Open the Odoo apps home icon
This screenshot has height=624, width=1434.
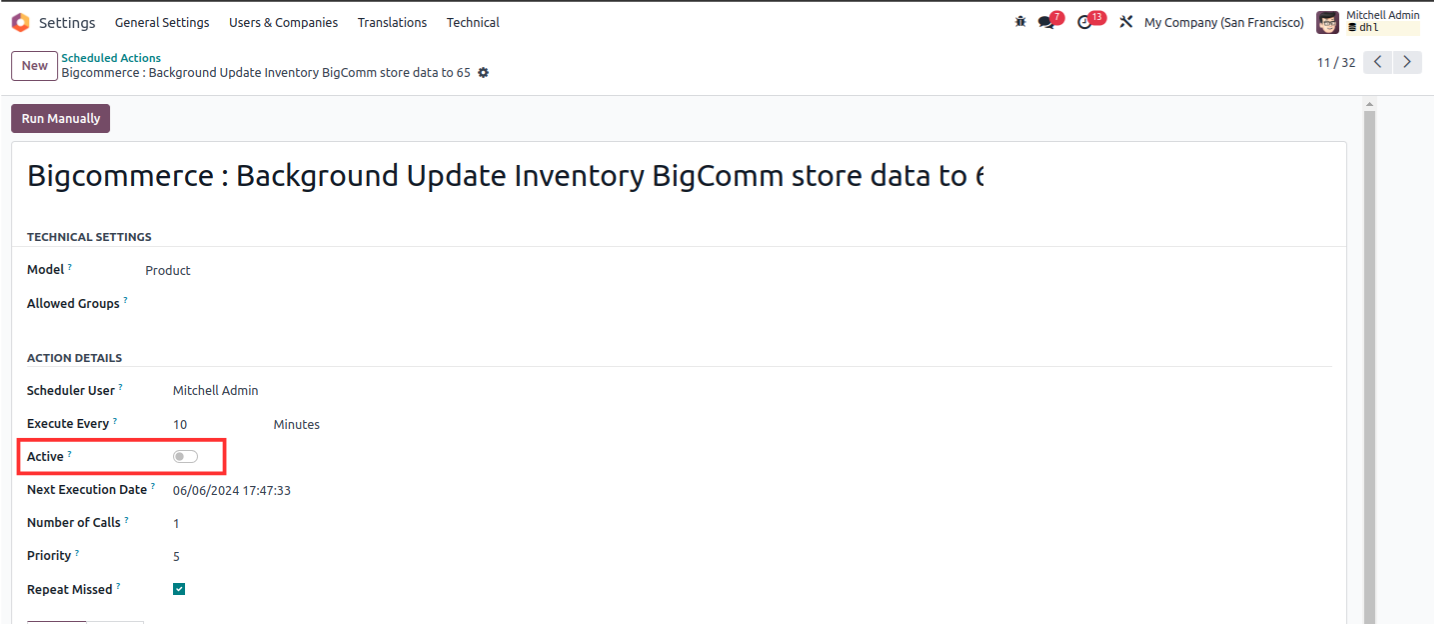click(x=20, y=22)
